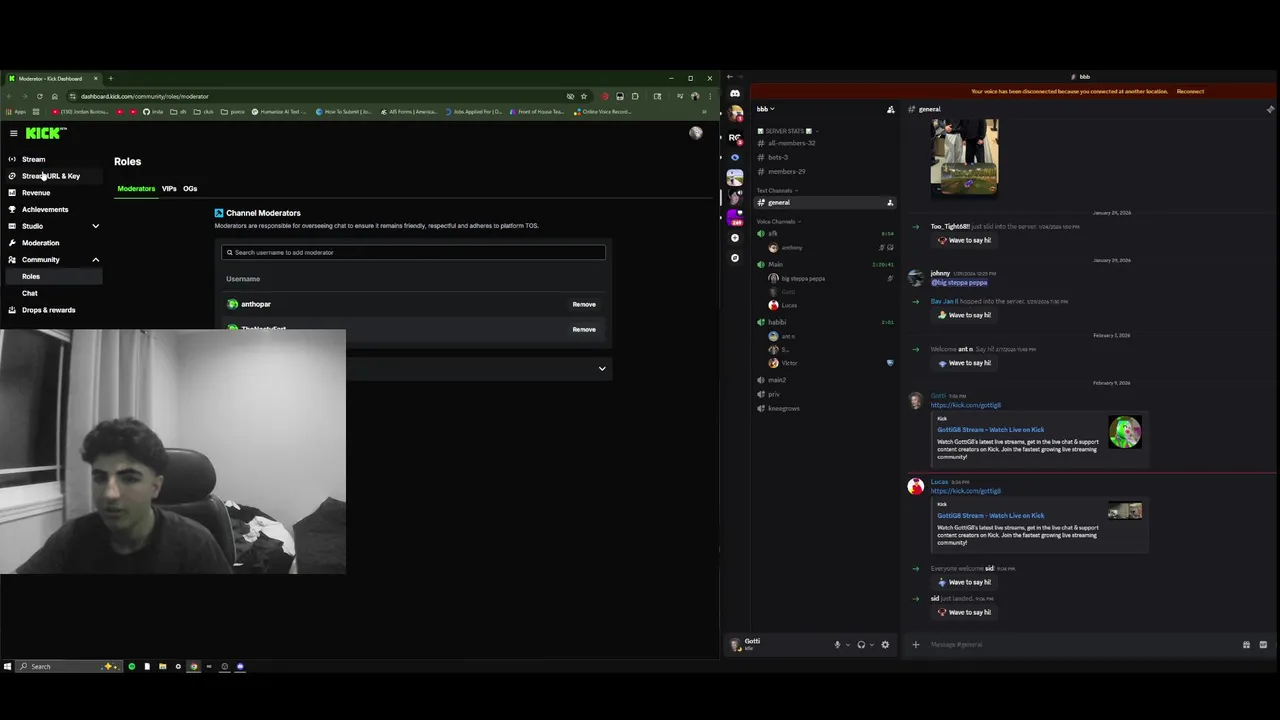Viewport: 1280px width, 720px height.
Task: Open Lucas's kick.com/gottig8 link
Action: click(x=966, y=491)
